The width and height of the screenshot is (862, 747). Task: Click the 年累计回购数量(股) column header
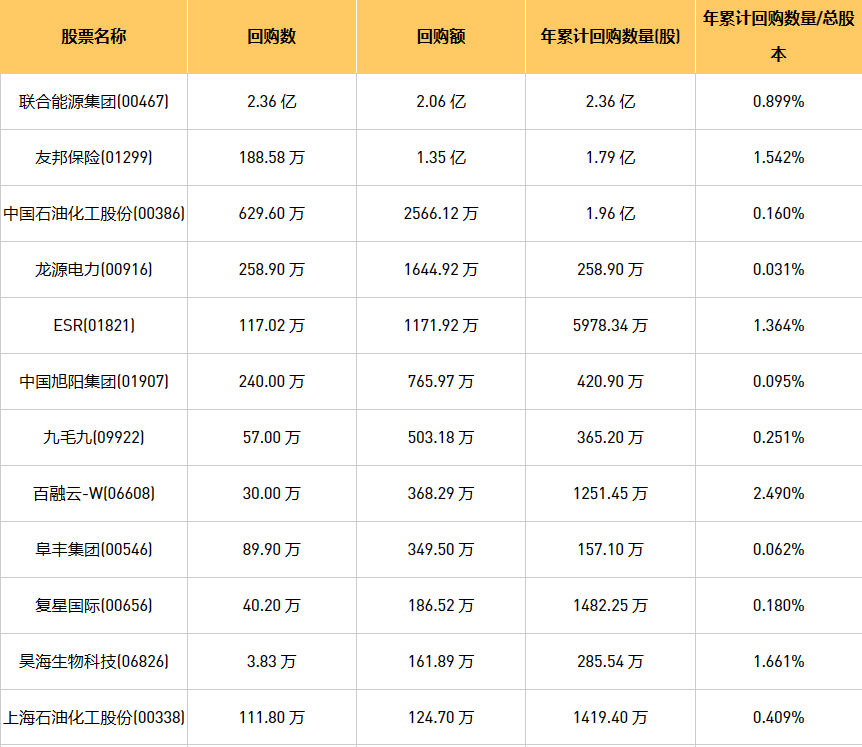point(610,36)
